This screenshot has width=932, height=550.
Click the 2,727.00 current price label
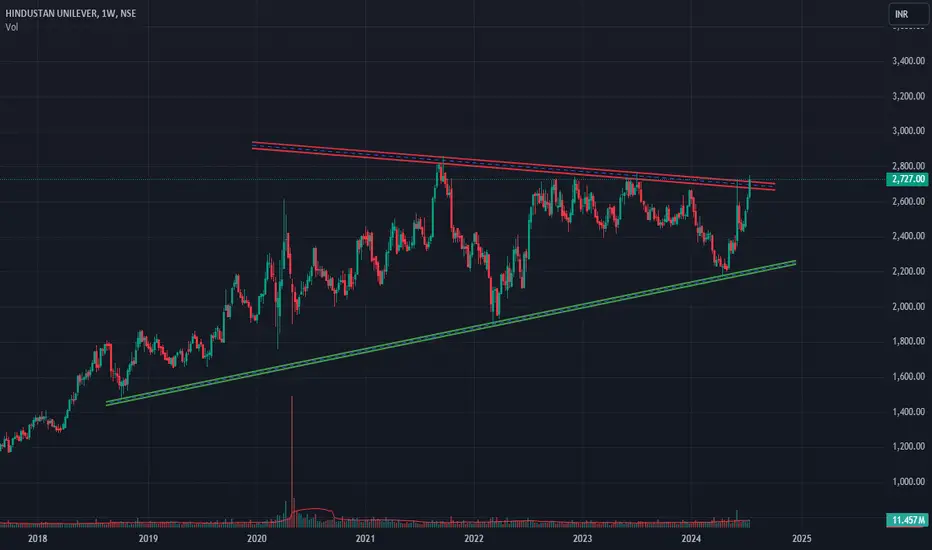908,179
